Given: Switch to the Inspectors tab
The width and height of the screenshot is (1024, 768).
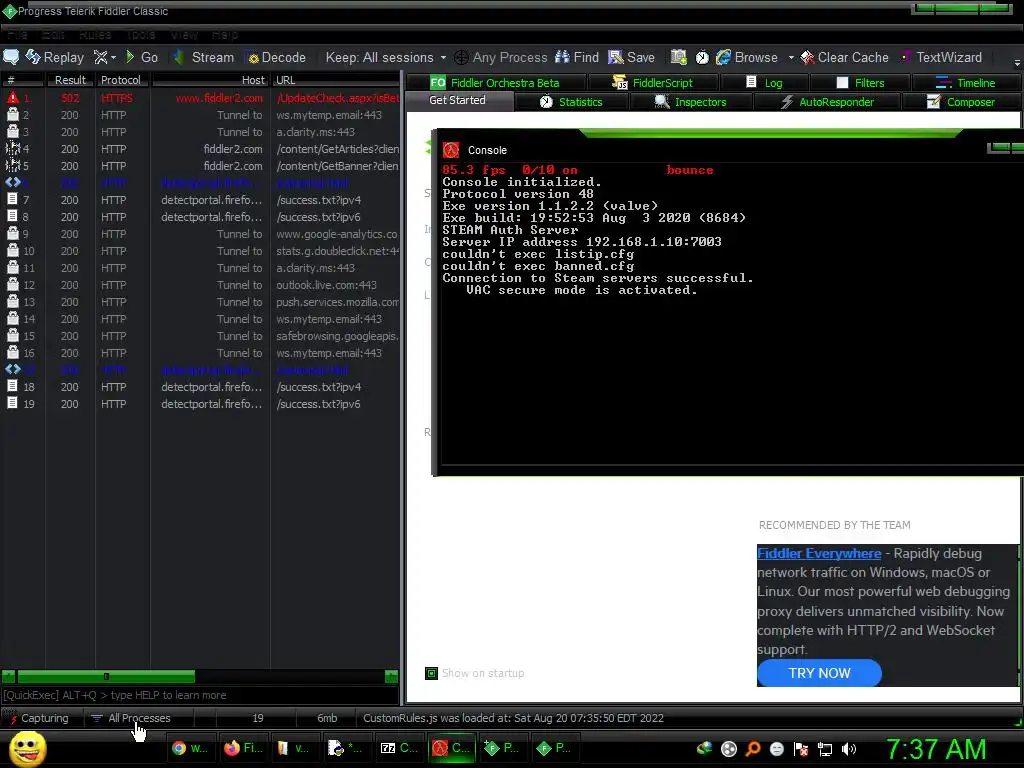Looking at the screenshot, I should [x=690, y=102].
